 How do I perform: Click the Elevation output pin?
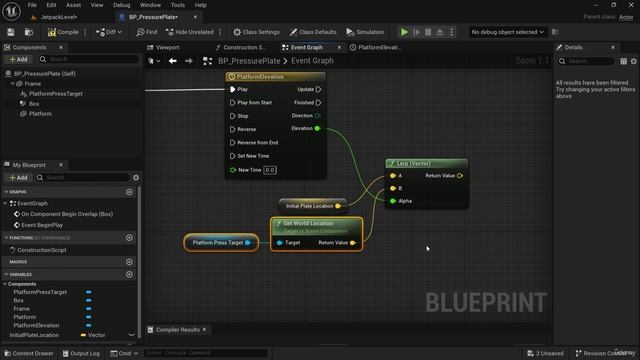pos(318,128)
